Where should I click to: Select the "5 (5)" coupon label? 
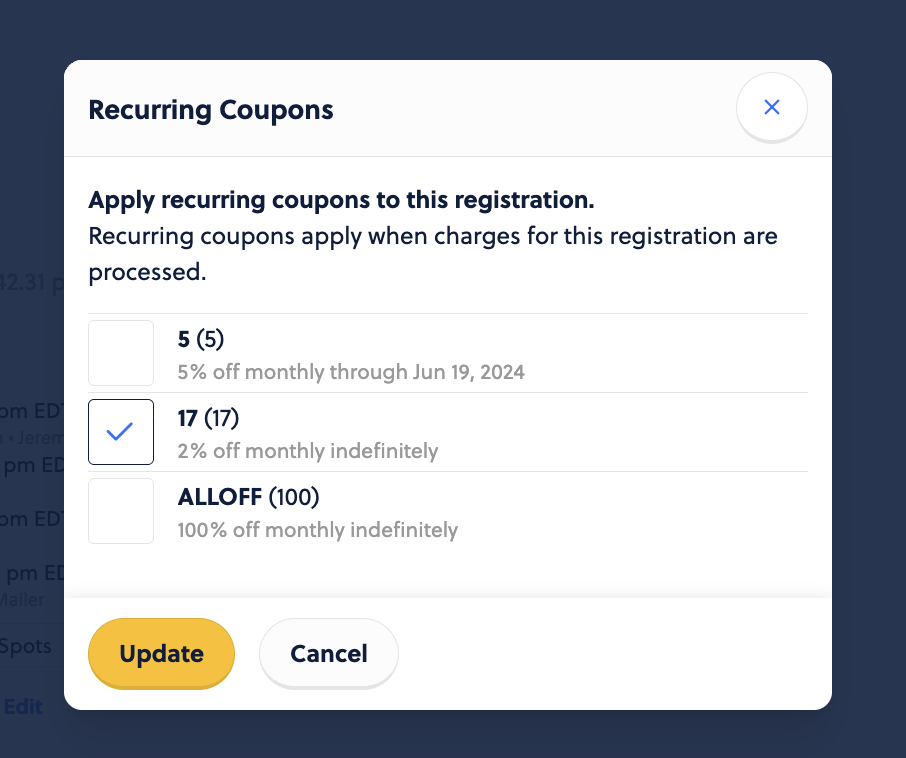tap(200, 339)
